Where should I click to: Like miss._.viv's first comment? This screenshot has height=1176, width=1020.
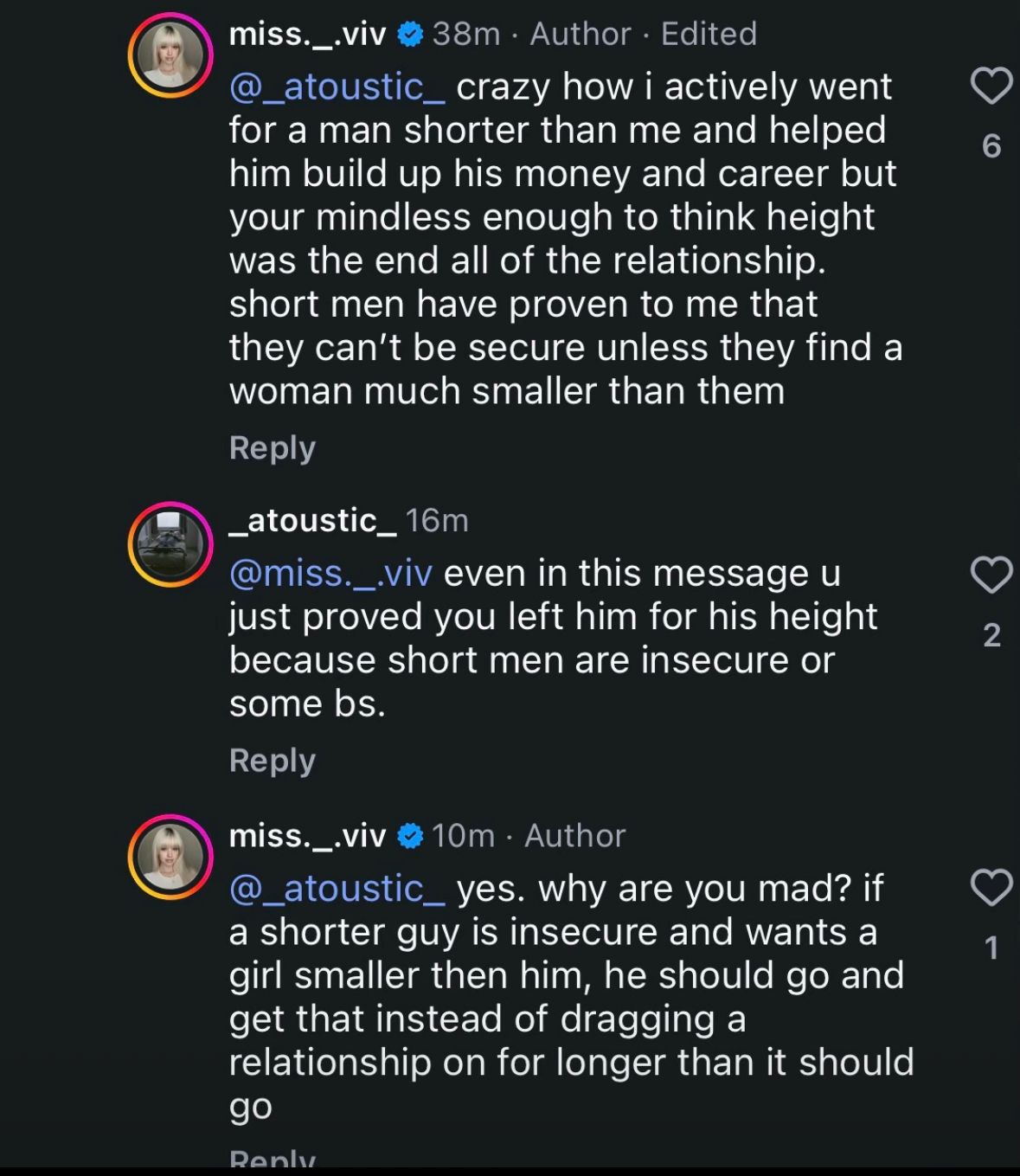991,87
